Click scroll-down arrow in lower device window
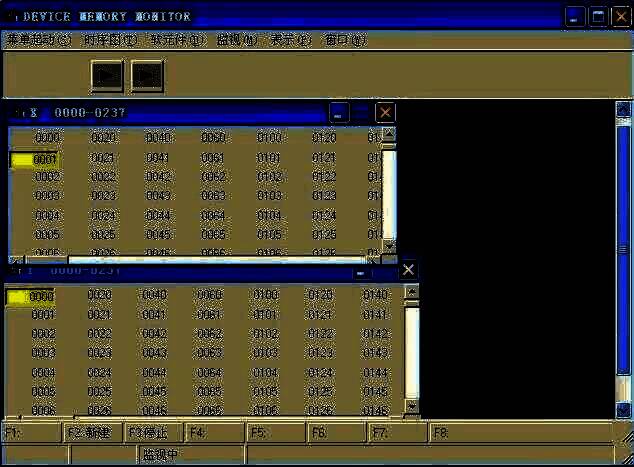The image size is (634, 467). tap(411, 406)
